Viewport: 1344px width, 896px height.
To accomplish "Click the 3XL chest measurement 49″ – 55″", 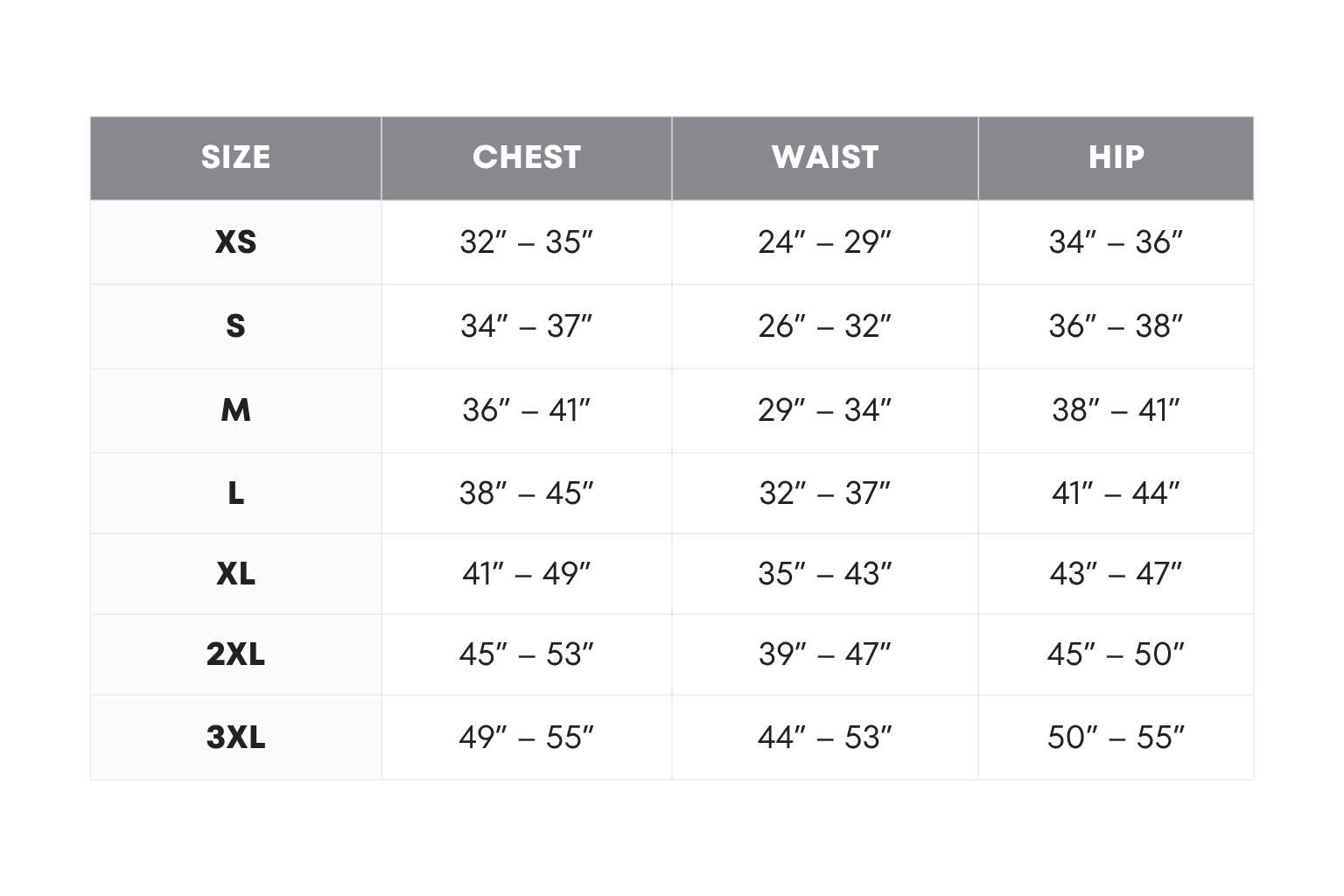I will (x=526, y=738).
